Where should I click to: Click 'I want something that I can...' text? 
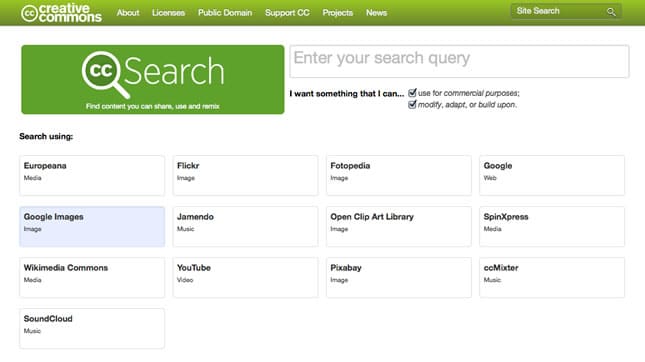346,93
